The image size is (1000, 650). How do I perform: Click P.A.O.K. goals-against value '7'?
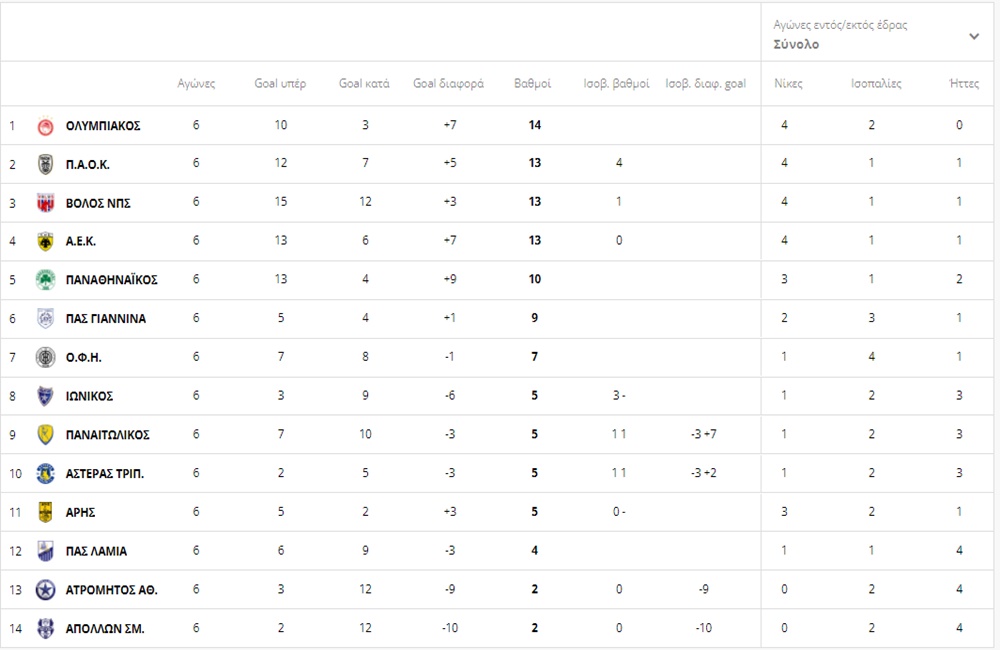coord(365,163)
